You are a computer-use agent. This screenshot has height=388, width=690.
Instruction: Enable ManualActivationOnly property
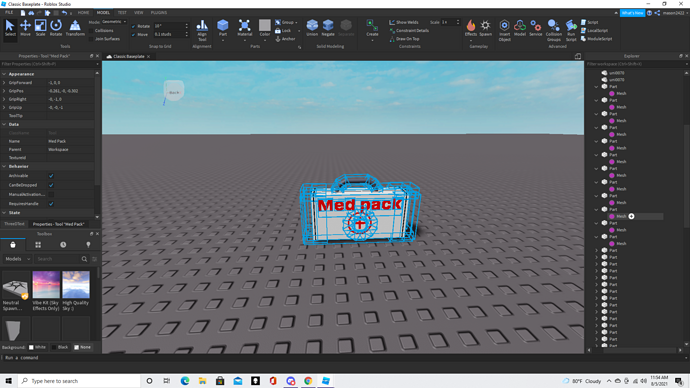[51, 194]
